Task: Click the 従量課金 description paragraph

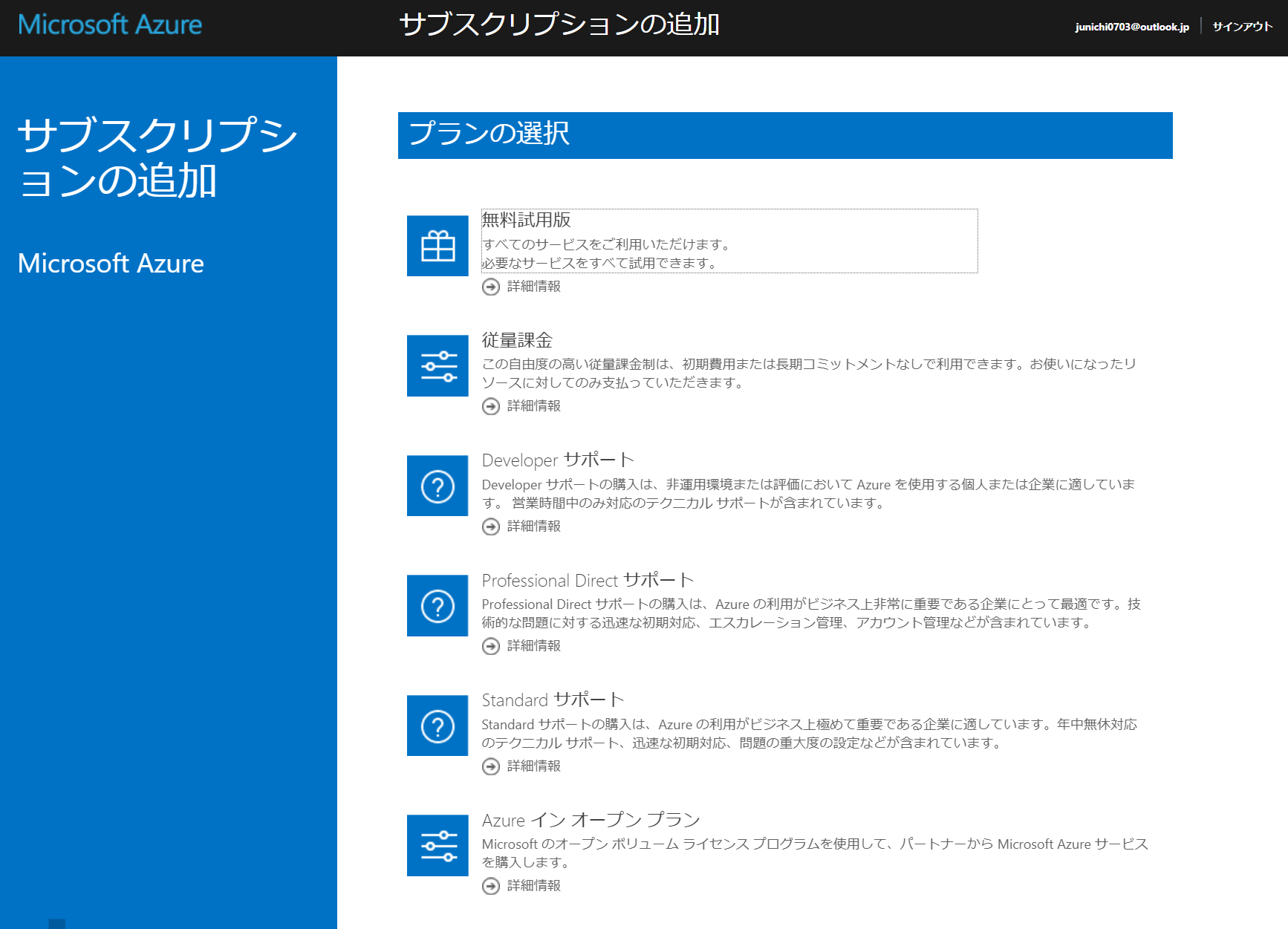Action: [809, 374]
